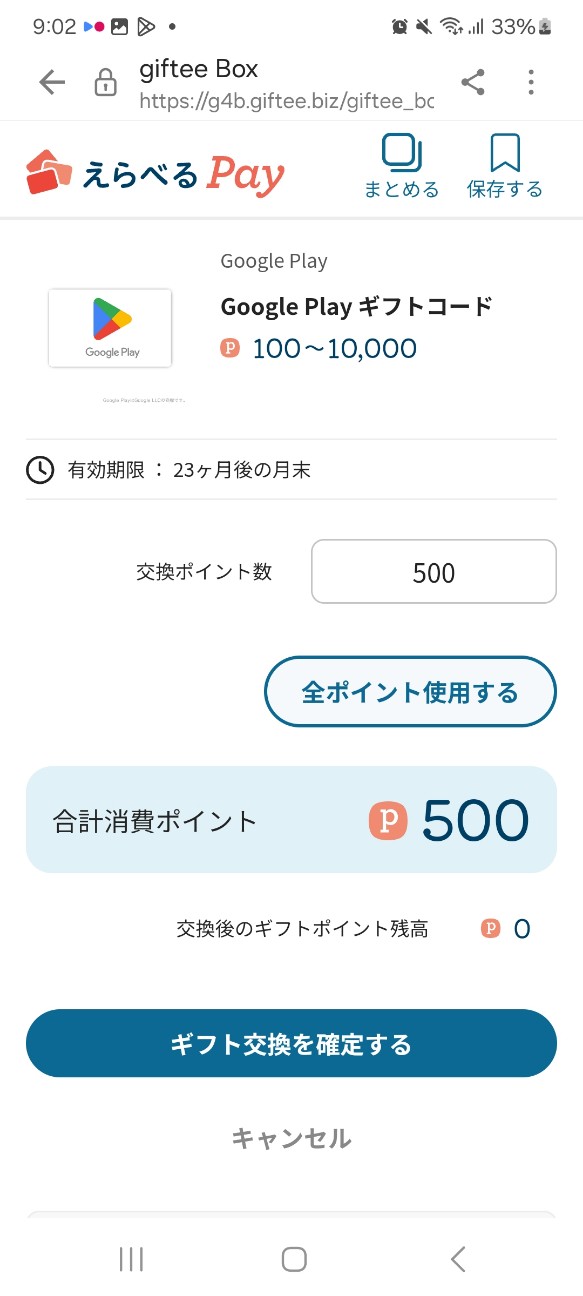Tap the Wi-Fi status icon

point(452,26)
